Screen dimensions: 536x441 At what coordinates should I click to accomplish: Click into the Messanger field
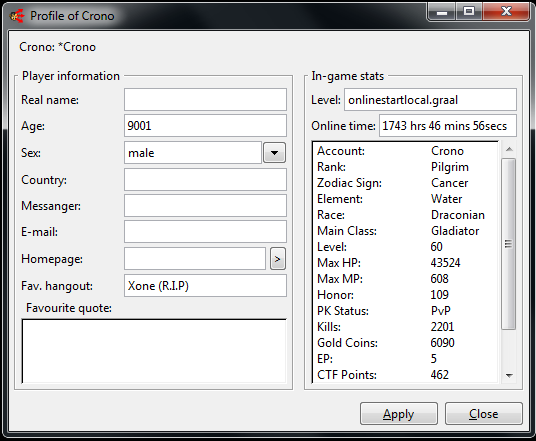pos(205,205)
